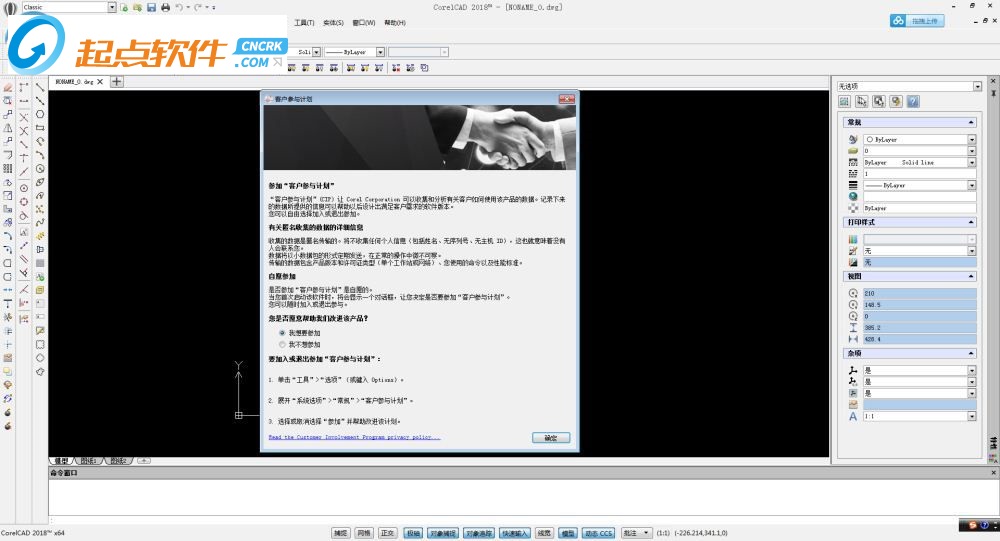The width and height of the screenshot is (1000, 541).
Task: Click the last layer toolbar icon in the row
Action: pyautogui.click(x=425, y=68)
